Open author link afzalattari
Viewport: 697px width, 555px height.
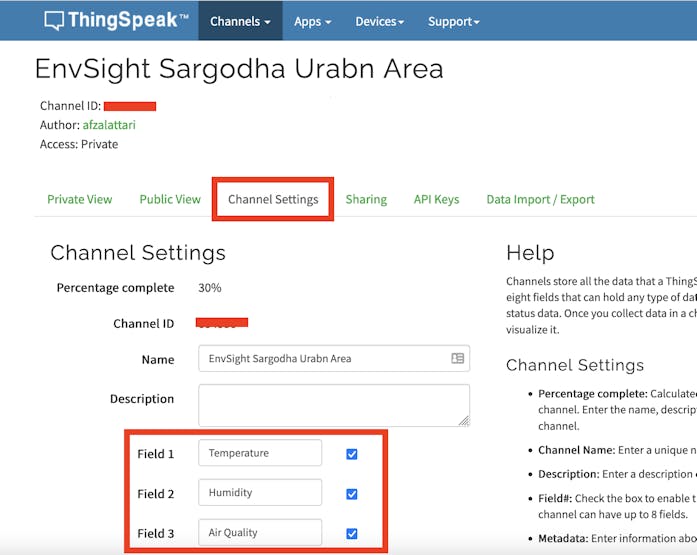(x=109, y=125)
